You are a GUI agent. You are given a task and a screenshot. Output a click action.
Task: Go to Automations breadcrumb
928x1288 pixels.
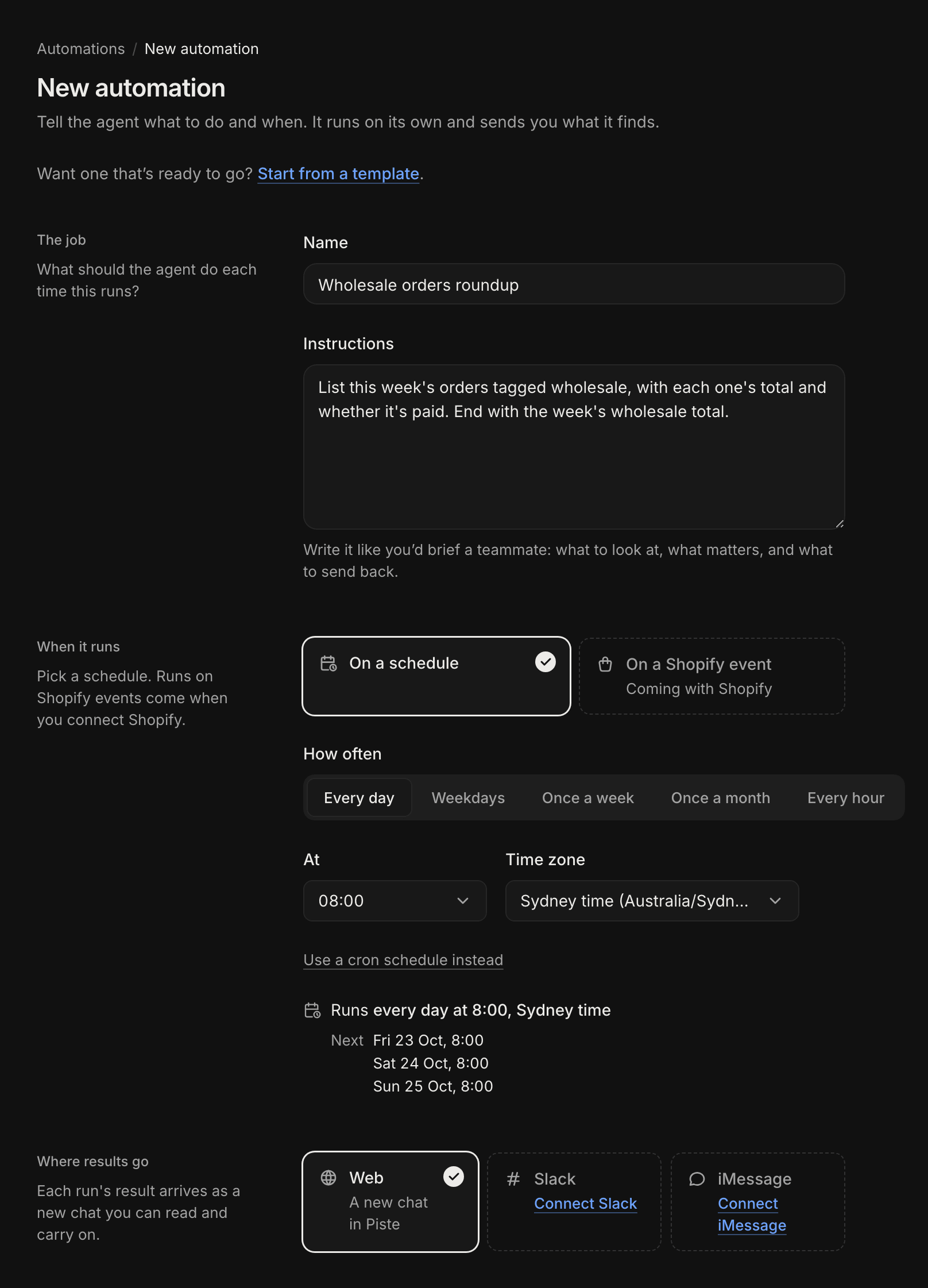coord(81,49)
